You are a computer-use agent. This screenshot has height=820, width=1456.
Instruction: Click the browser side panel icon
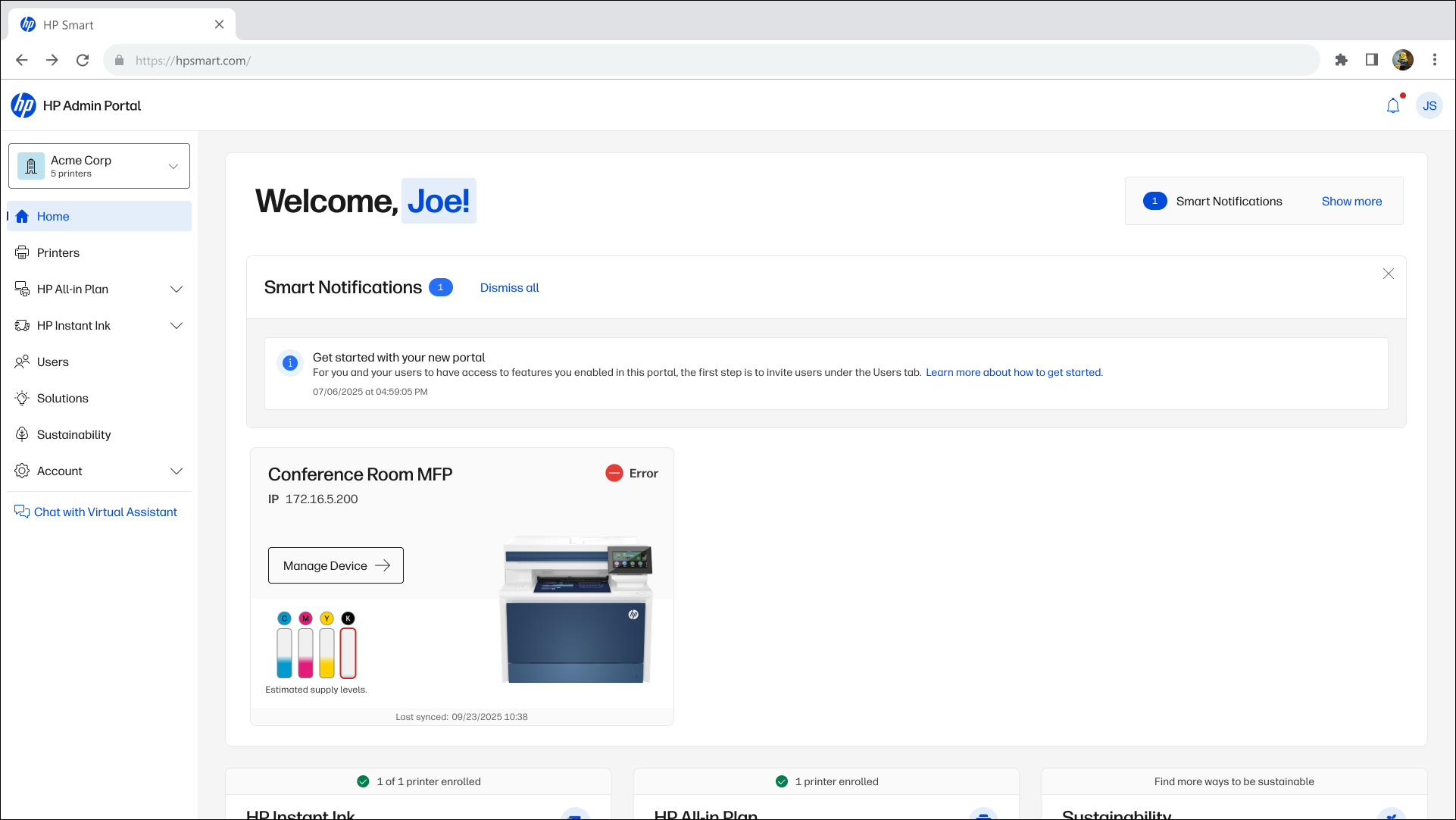1371,60
